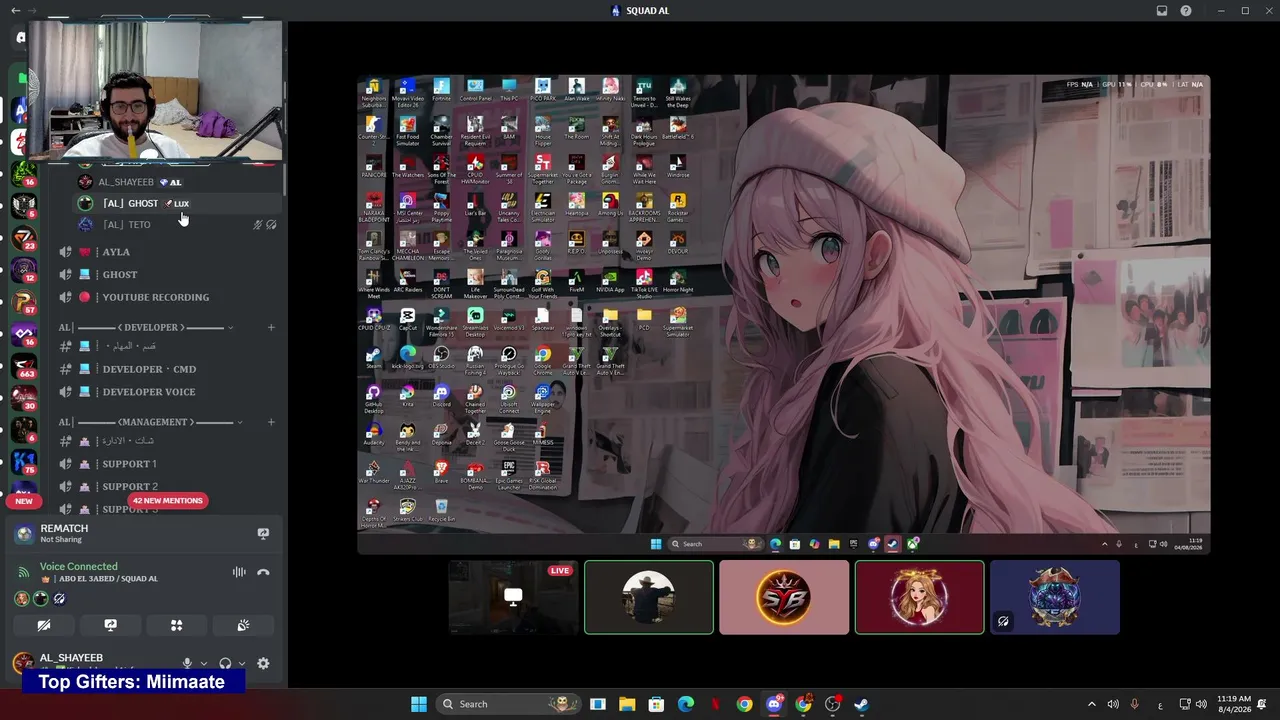Viewport: 1280px width, 720px height.
Task: Select the deafened purple avatar participant tile
Action: click(x=1055, y=597)
